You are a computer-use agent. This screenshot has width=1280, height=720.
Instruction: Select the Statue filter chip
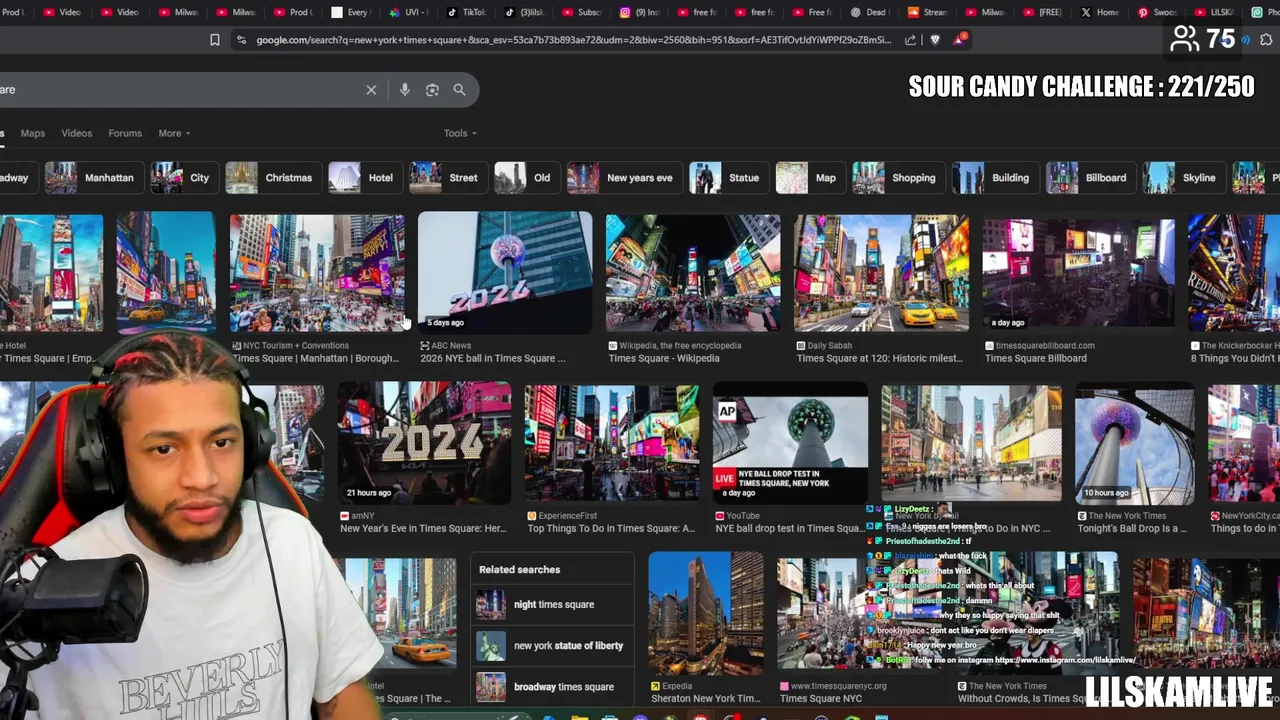click(x=728, y=178)
